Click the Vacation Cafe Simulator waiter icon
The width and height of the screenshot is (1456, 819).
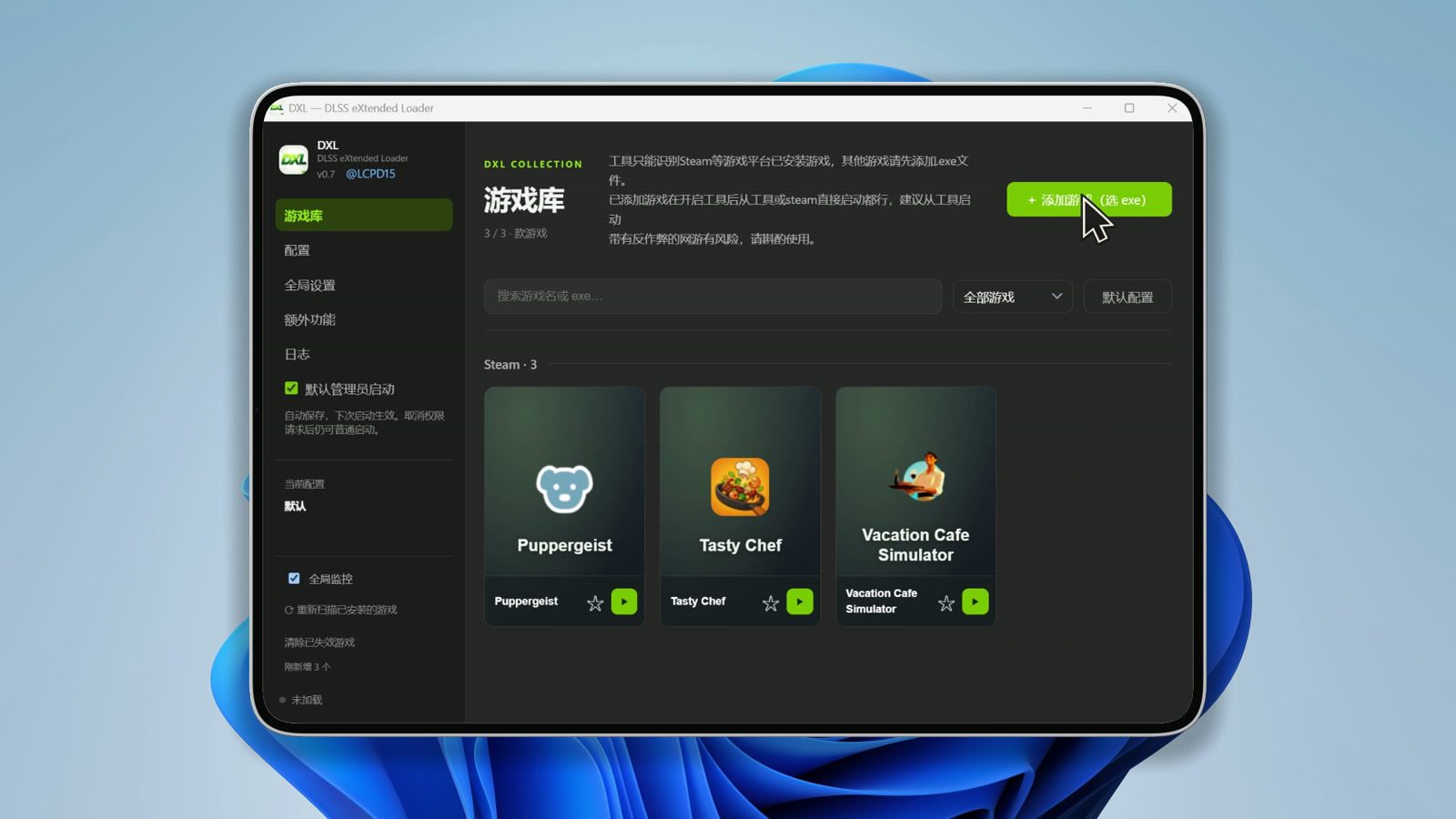[x=917, y=476]
